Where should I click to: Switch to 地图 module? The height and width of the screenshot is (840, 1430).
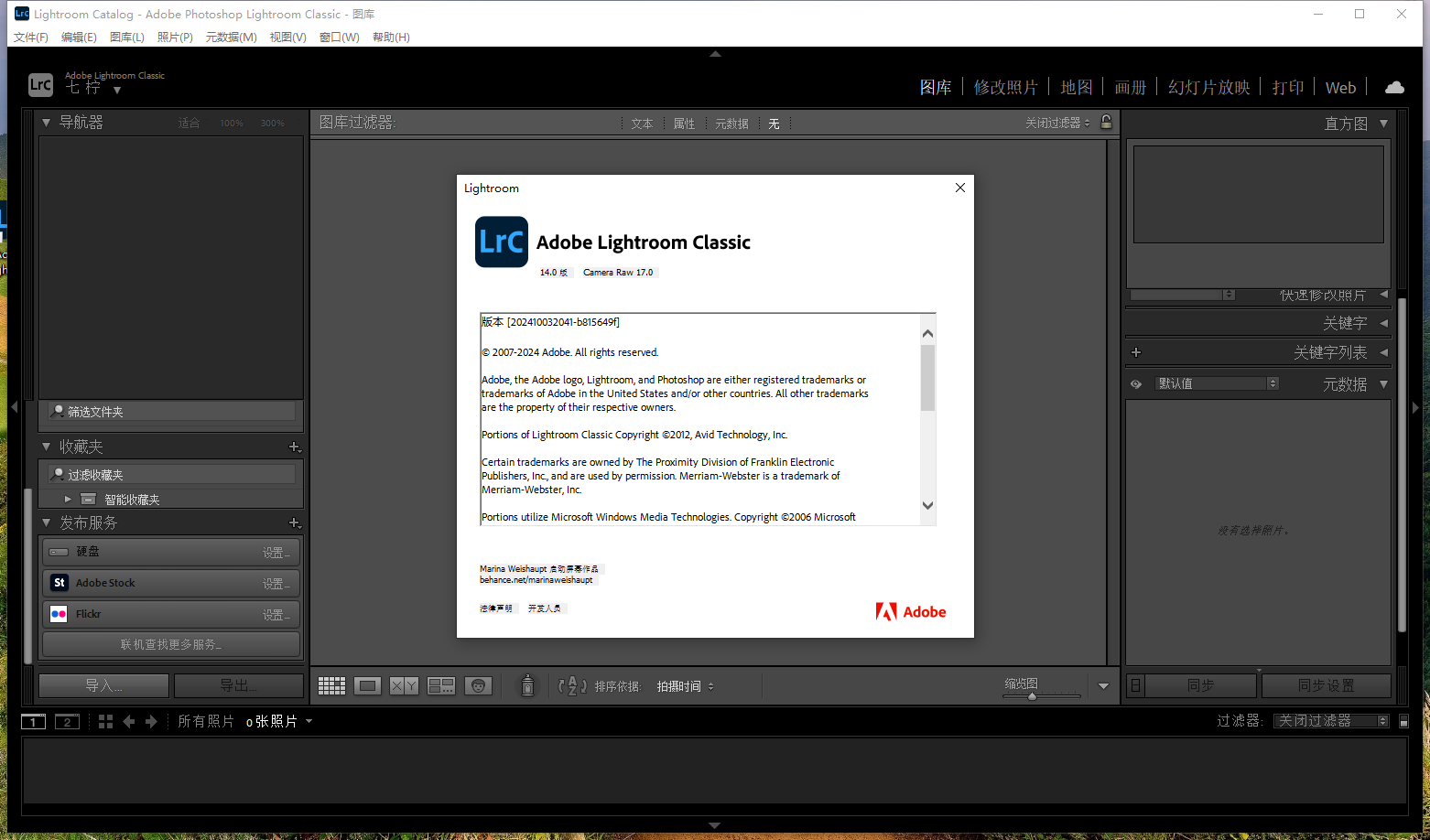point(1076,87)
